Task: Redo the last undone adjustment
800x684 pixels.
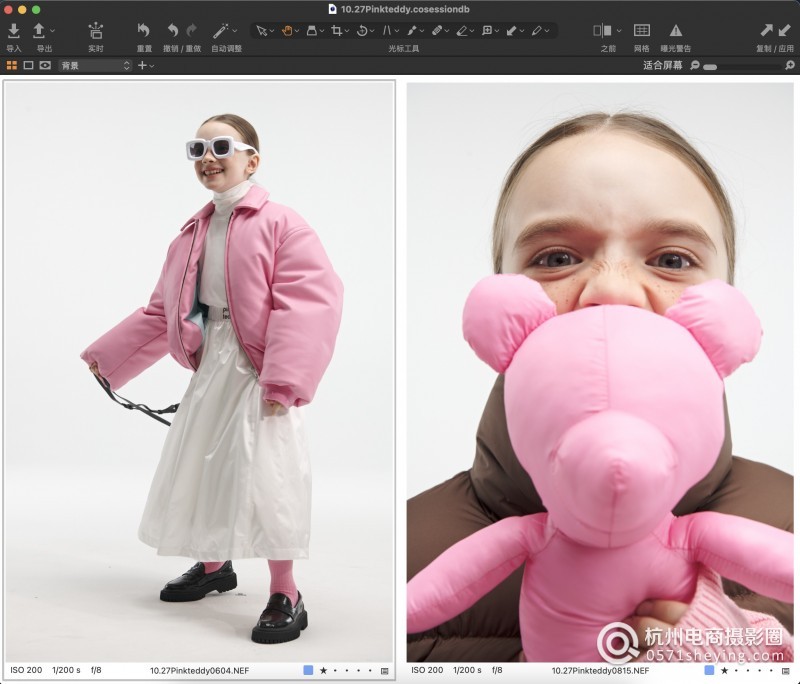Action: tap(192, 31)
